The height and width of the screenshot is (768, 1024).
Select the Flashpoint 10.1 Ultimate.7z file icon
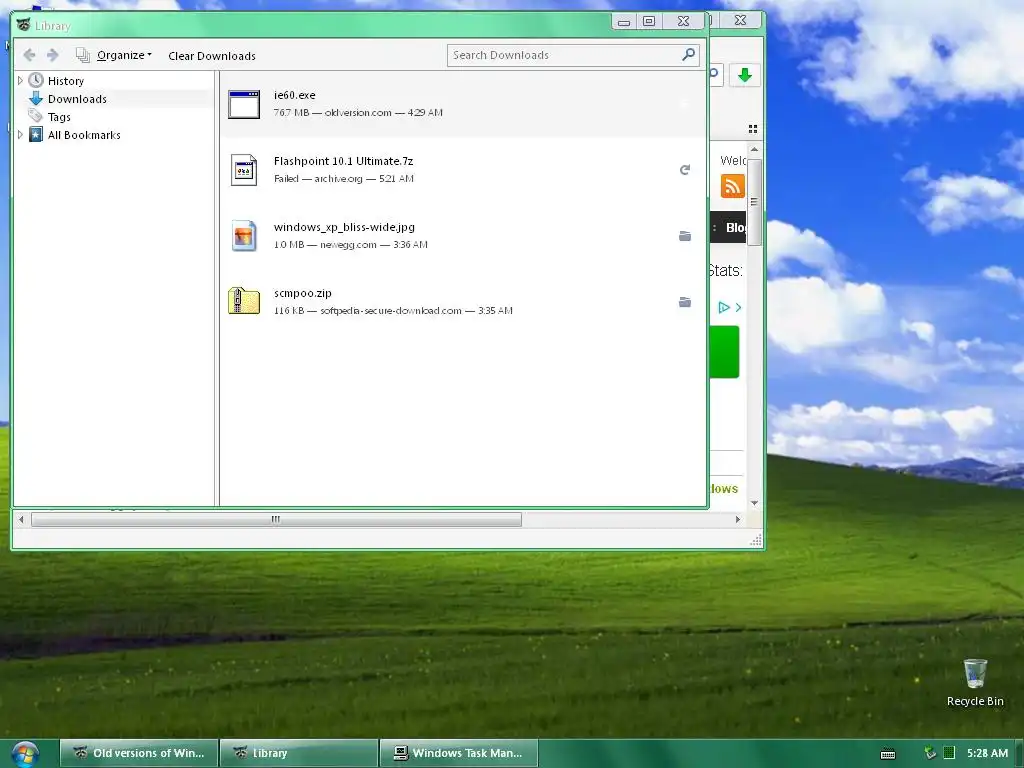pos(244,170)
